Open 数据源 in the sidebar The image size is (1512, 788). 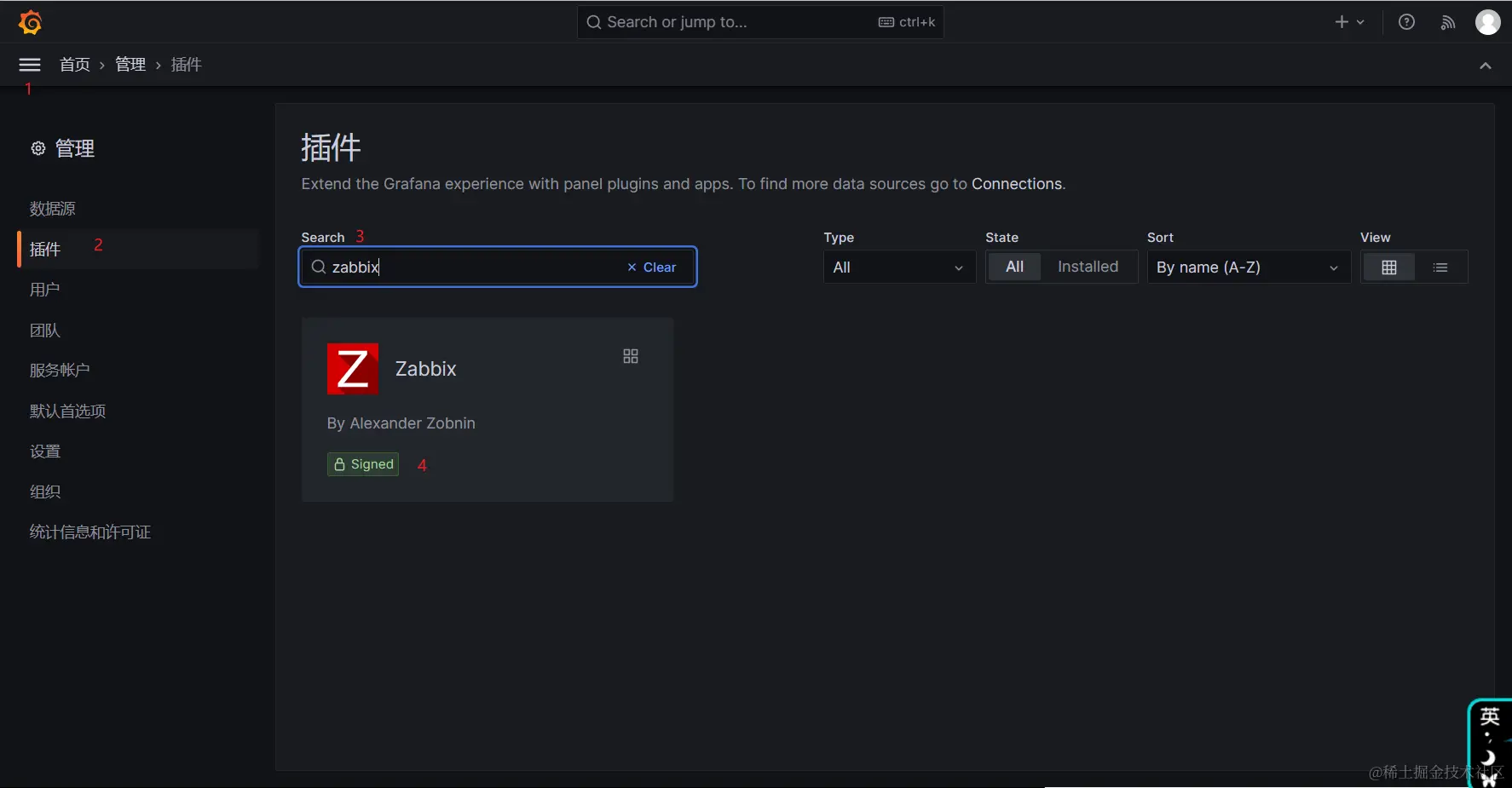(53, 209)
